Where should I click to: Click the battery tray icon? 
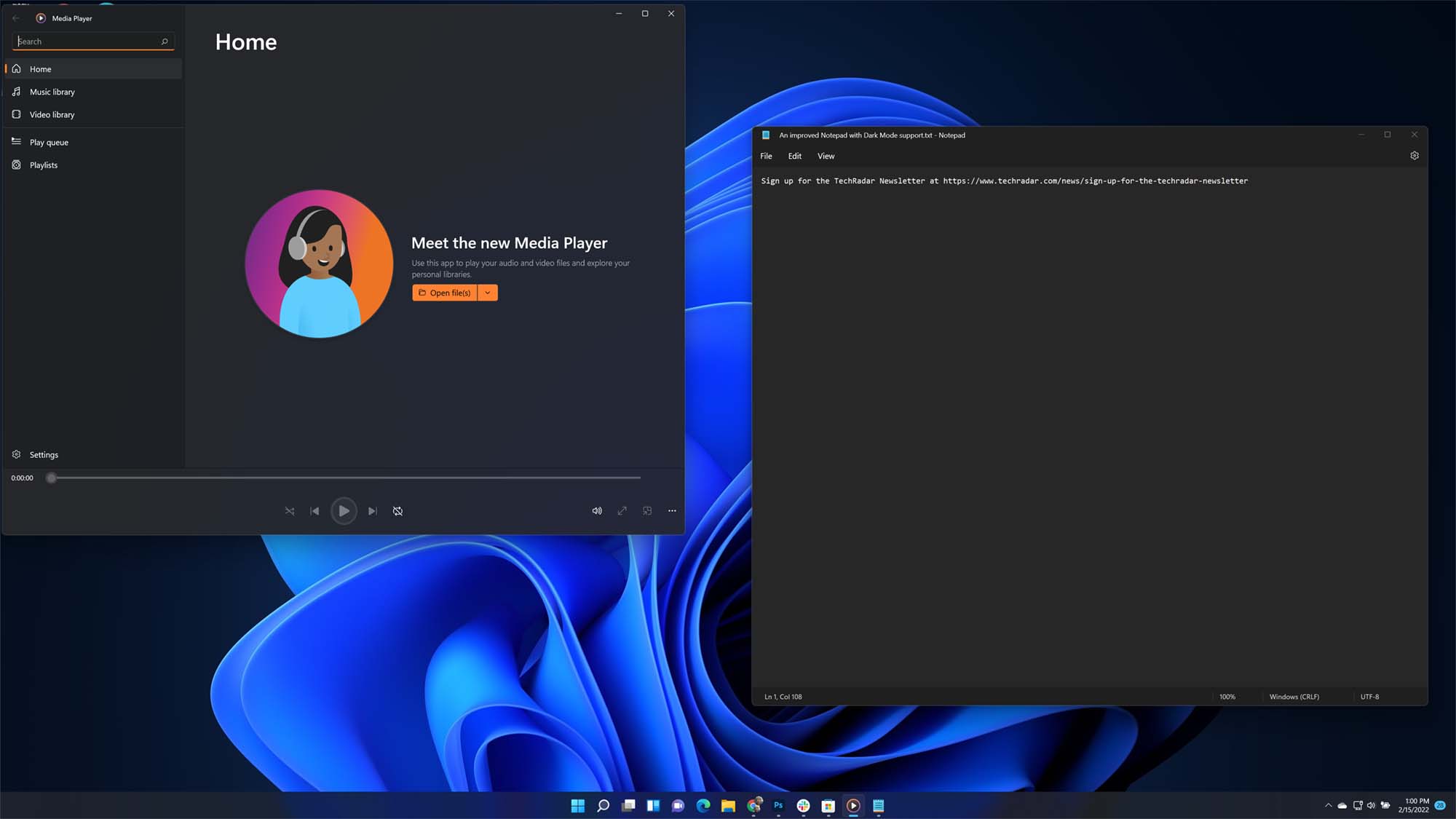pyautogui.click(x=1385, y=805)
